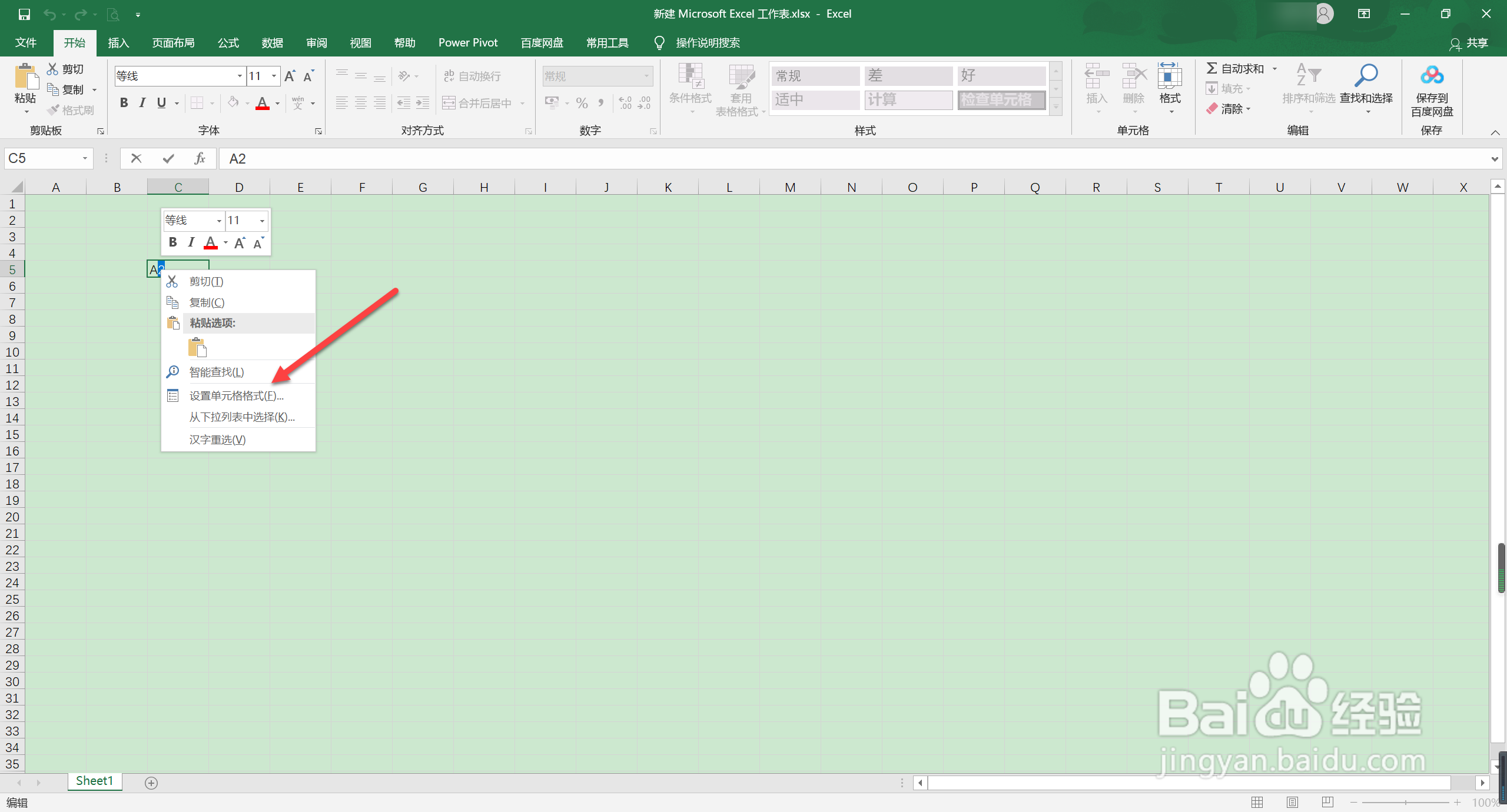Click paste icon under paste options in context menu
1507x812 pixels.
tap(197, 347)
